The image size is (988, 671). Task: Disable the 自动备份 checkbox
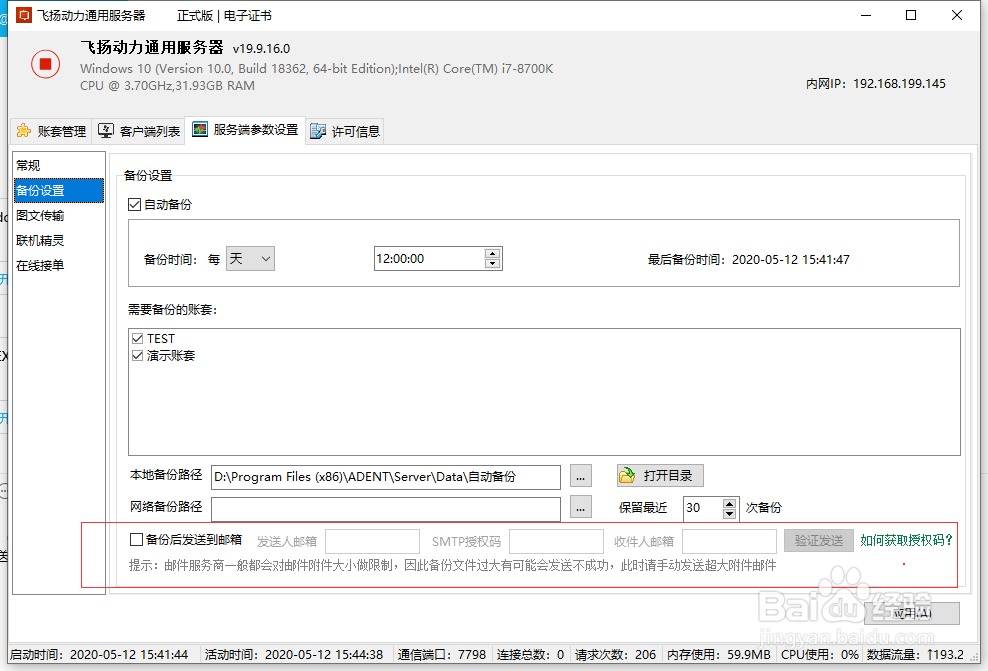pos(135,204)
